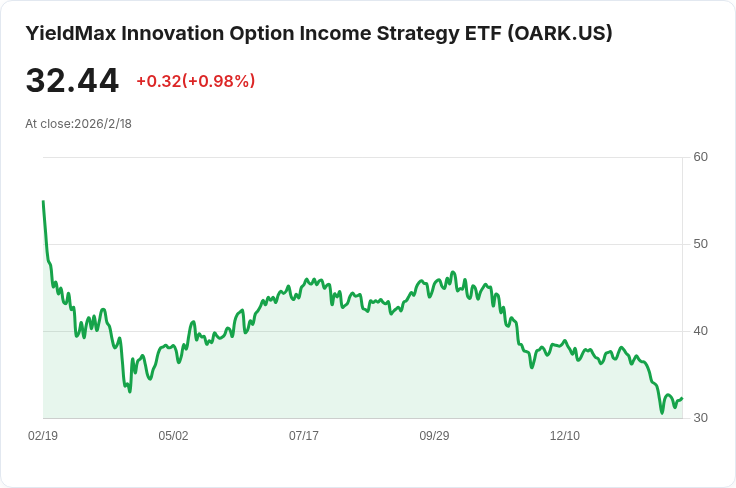Click the 05/02 x-axis date label
Viewport: 736px width, 488px height.
pos(173,436)
